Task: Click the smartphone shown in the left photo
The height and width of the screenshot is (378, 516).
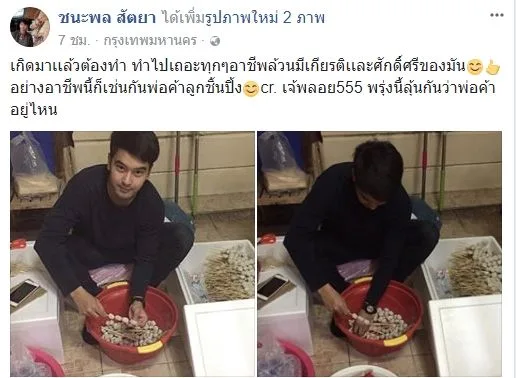Action: coord(25,292)
